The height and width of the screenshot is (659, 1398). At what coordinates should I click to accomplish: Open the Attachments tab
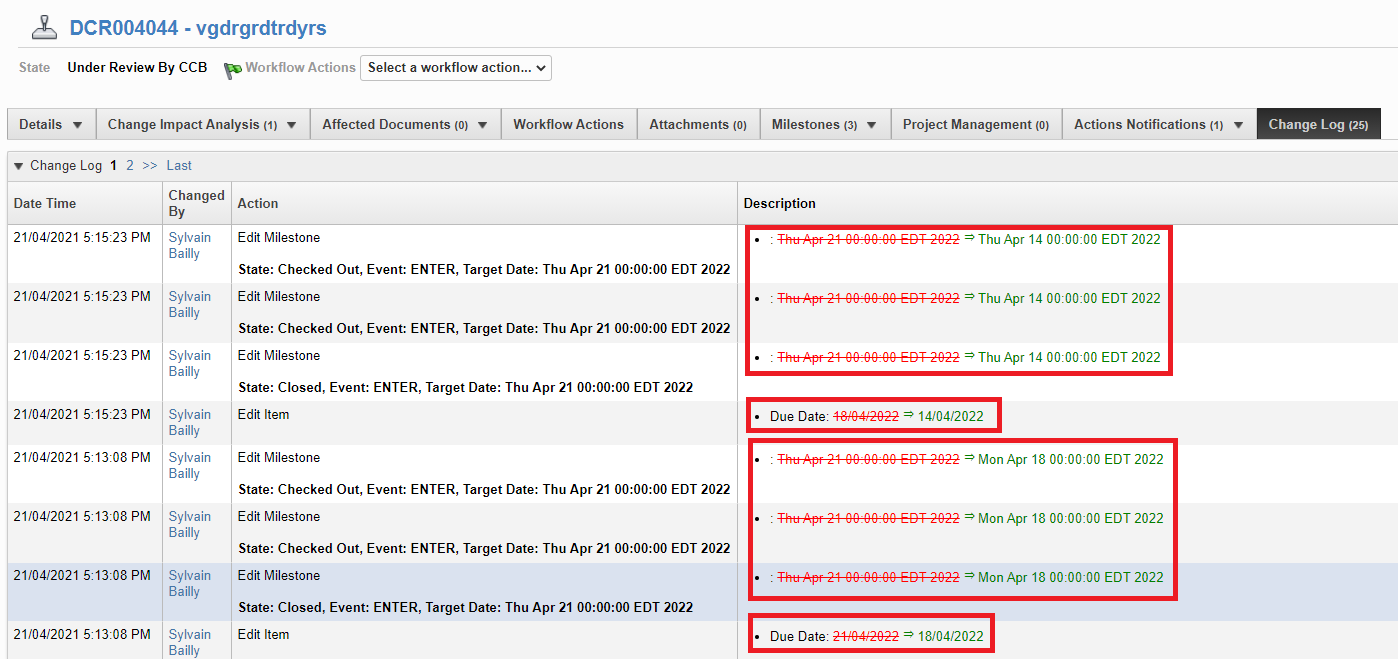point(698,124)
